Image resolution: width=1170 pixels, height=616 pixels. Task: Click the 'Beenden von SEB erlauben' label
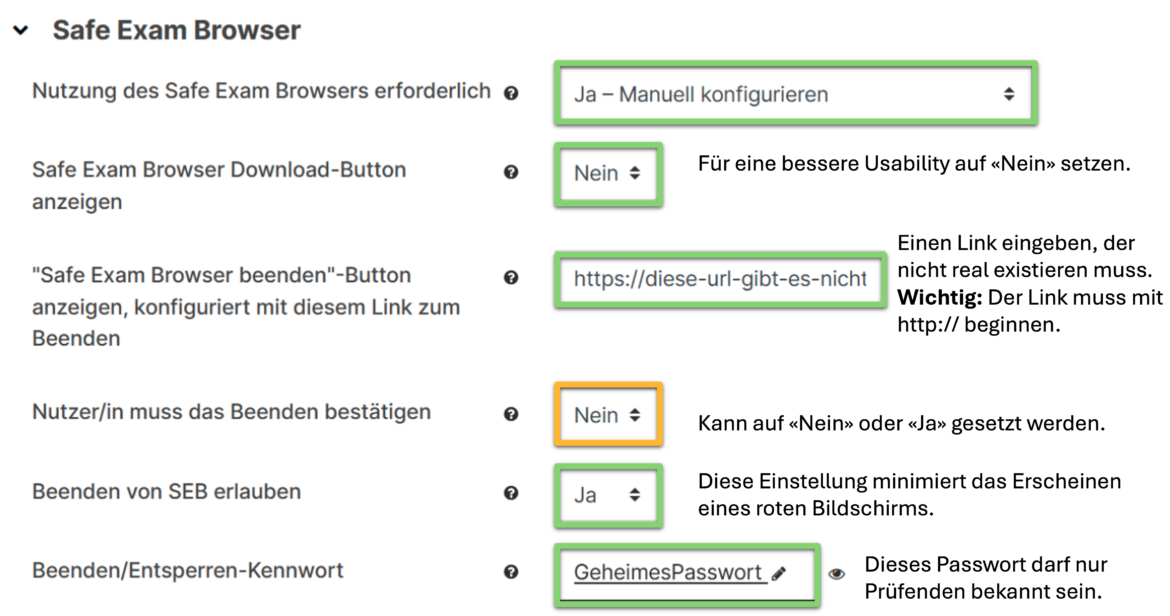tap(166, 492)
